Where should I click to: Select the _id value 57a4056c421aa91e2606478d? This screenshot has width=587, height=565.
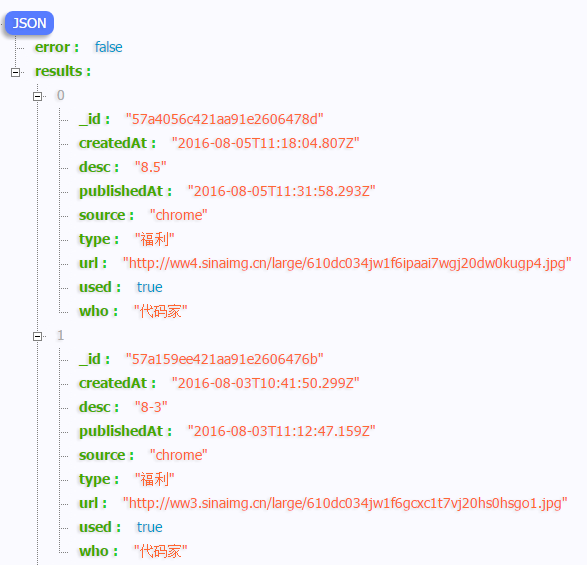click(225, 119)
